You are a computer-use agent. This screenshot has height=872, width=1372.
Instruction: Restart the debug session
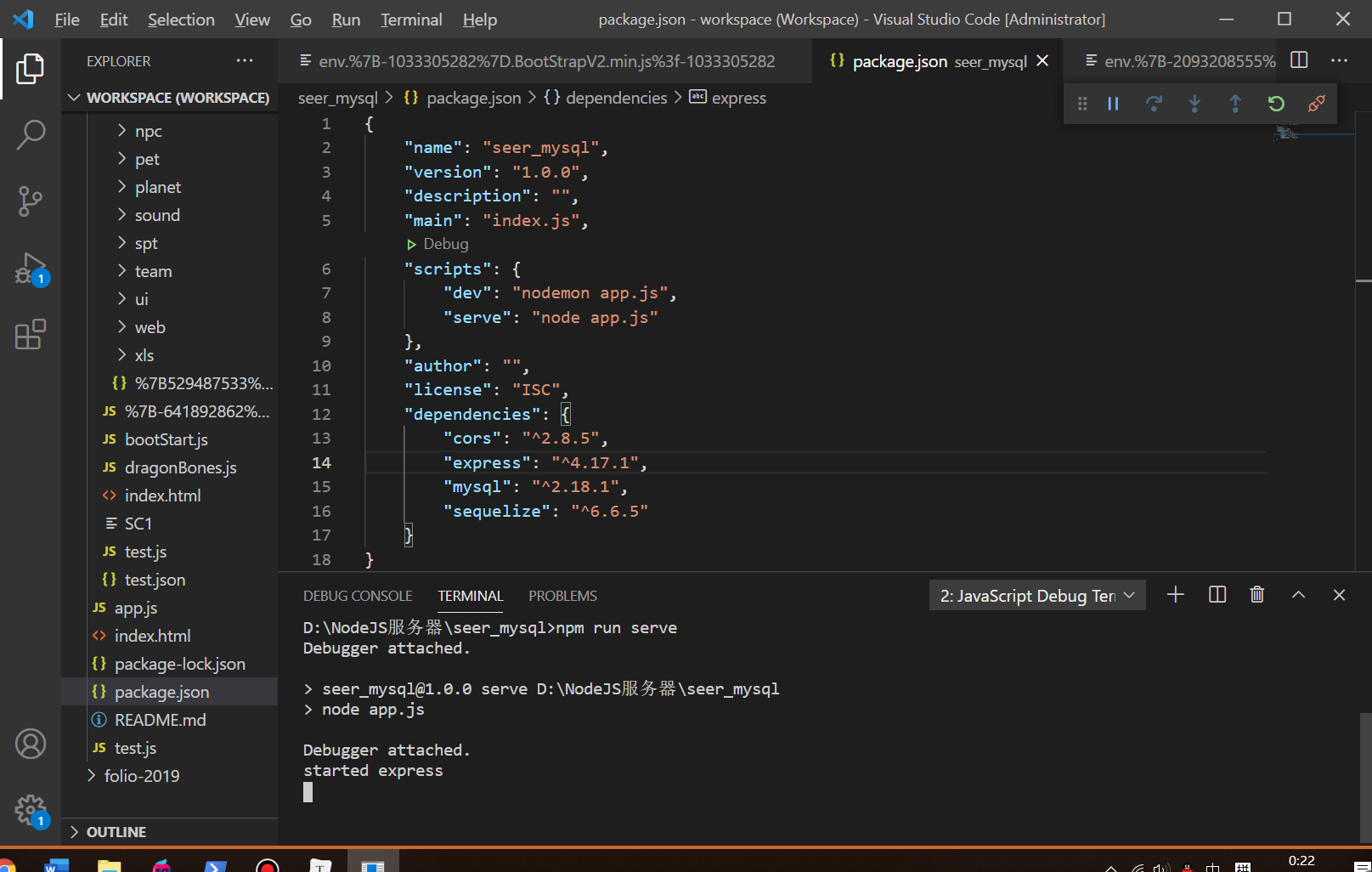click(1276, 104)
